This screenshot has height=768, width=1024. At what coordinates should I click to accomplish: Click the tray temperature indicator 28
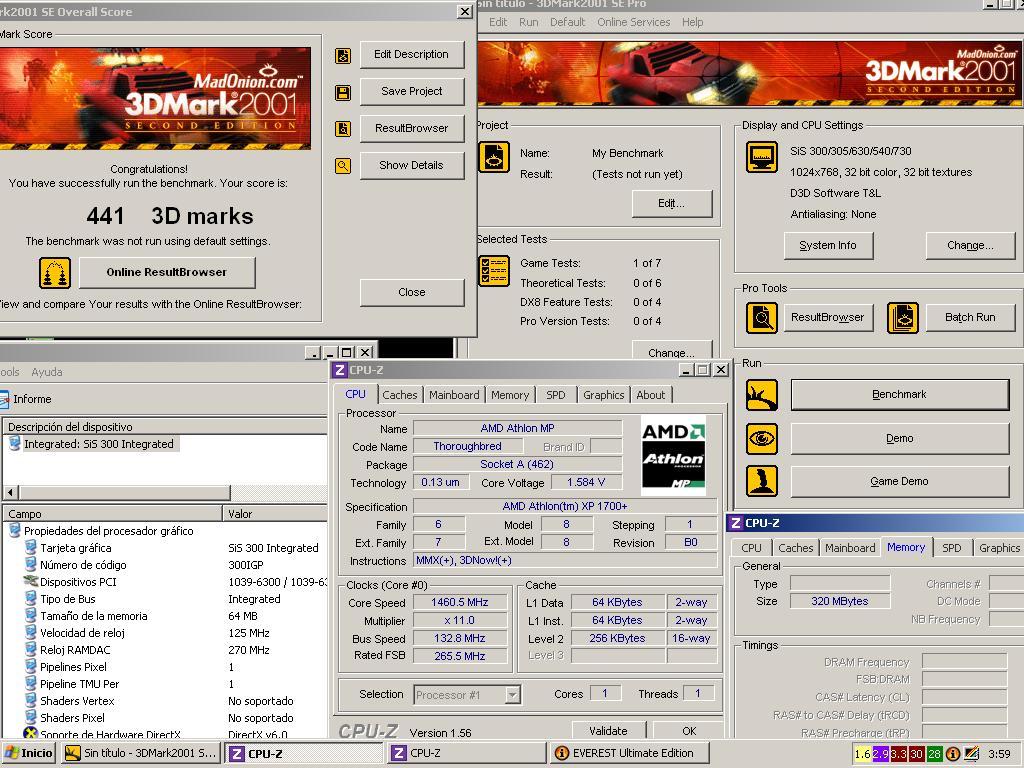point(935,754)
